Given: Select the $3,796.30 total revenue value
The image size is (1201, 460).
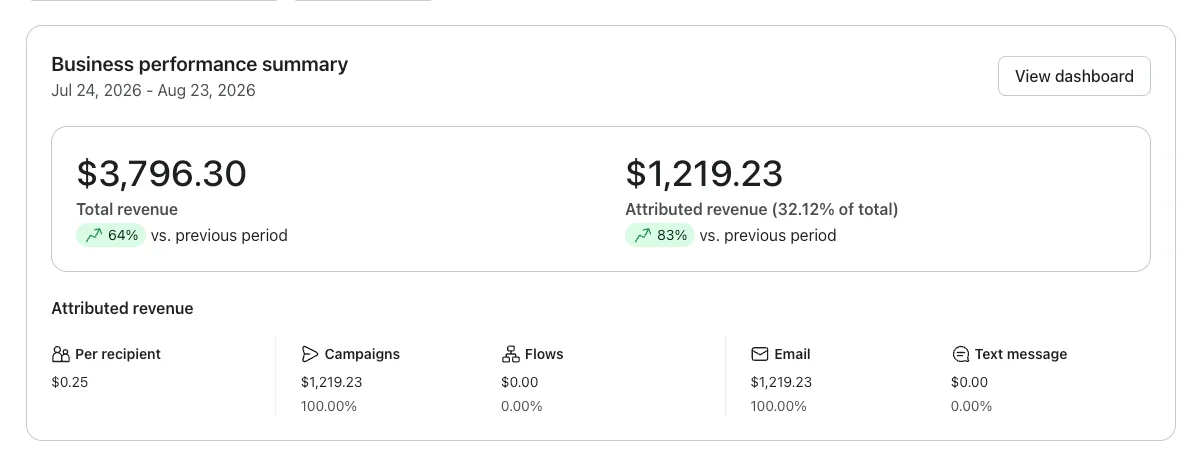Looking at the screenshot, I should click(161, 174).
